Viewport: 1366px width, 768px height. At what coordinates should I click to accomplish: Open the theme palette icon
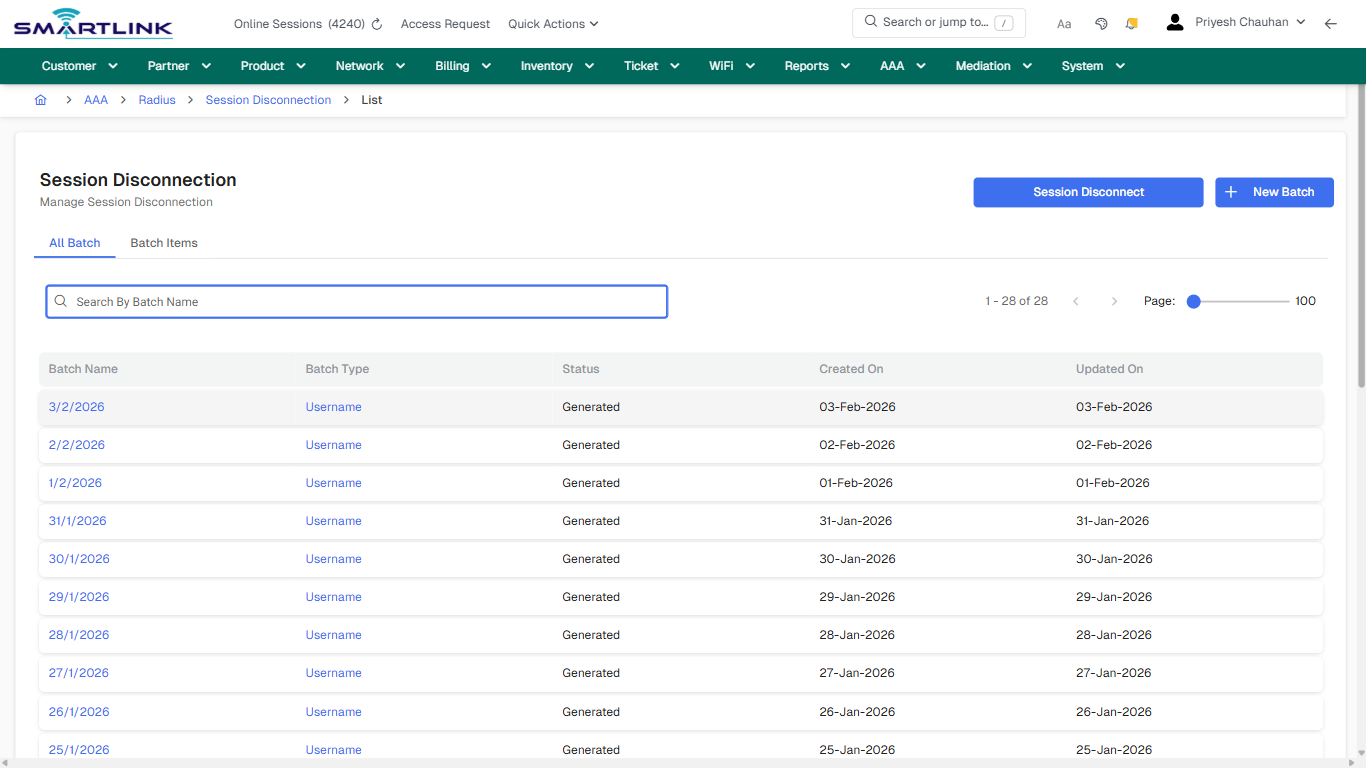(1100, 22)
